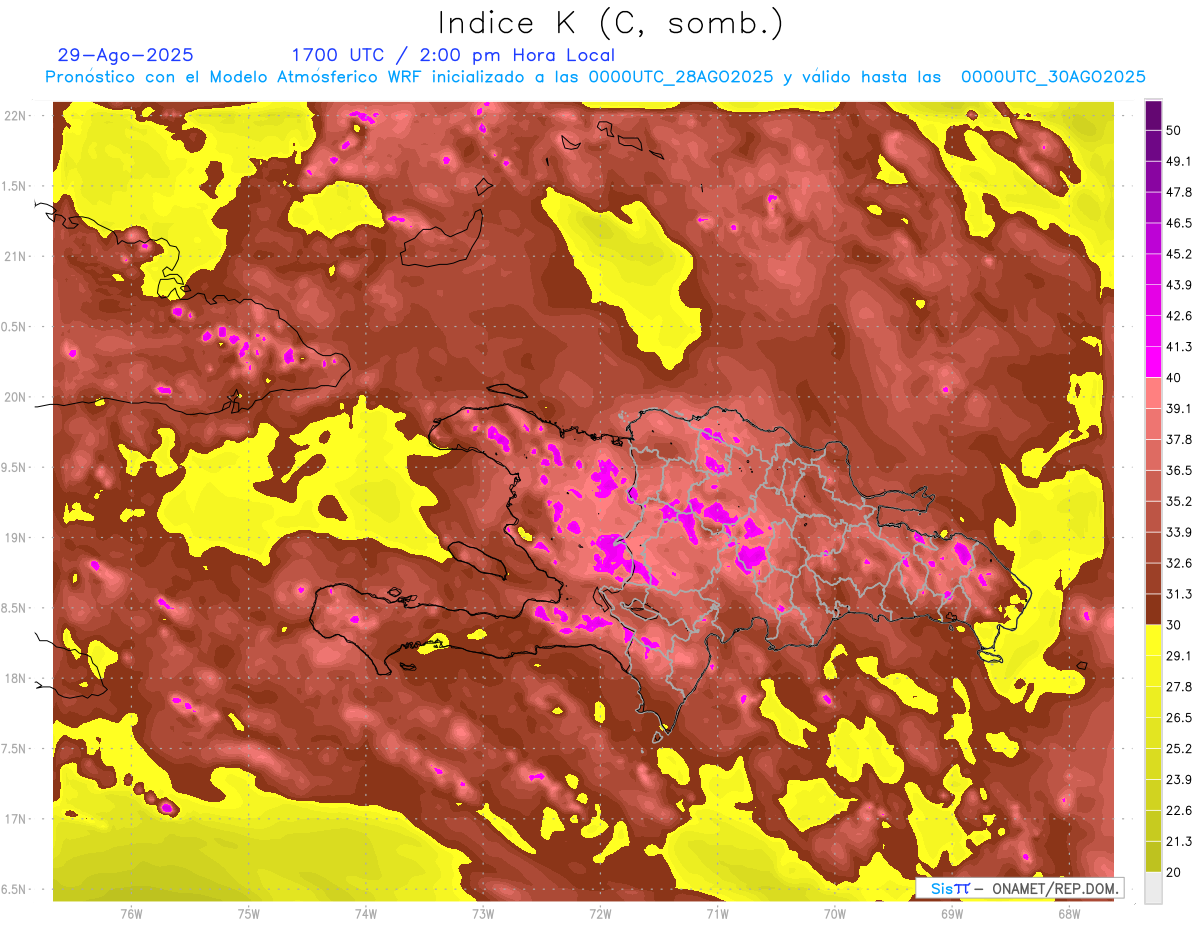Click the latitude label '22N'

[x=15, y=116]
